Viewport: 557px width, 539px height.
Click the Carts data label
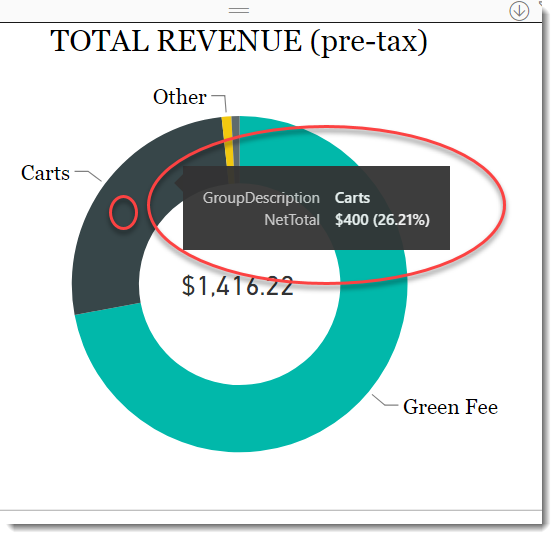point(45,173)
